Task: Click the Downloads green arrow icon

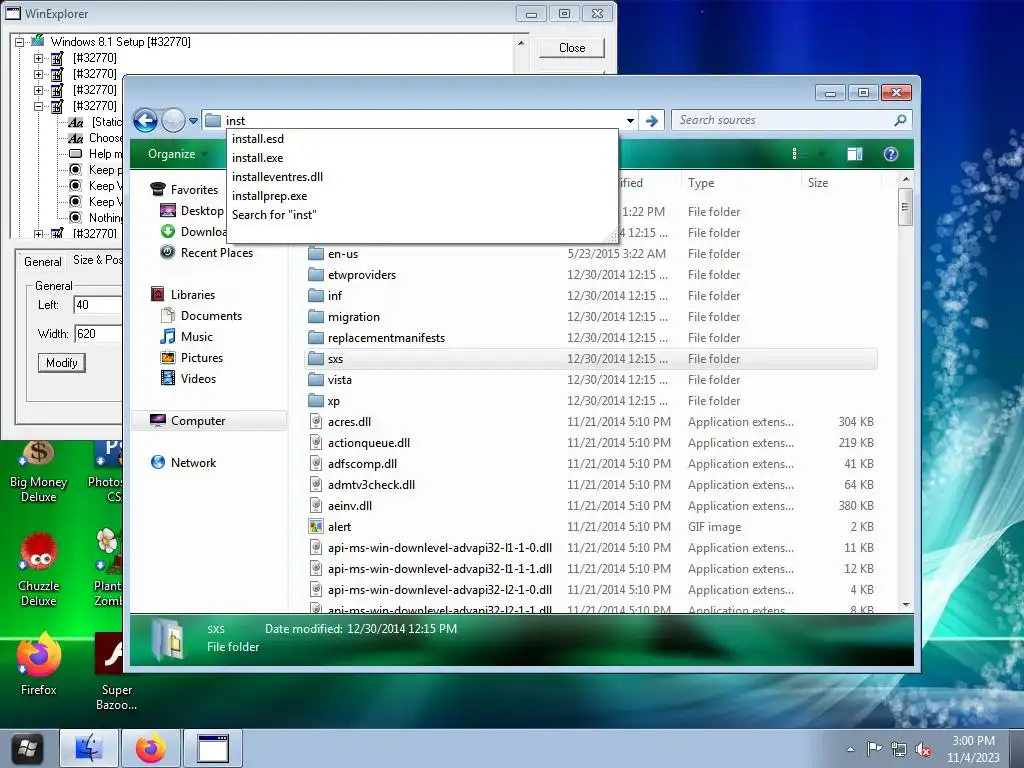Action: (x=168, y=231)
